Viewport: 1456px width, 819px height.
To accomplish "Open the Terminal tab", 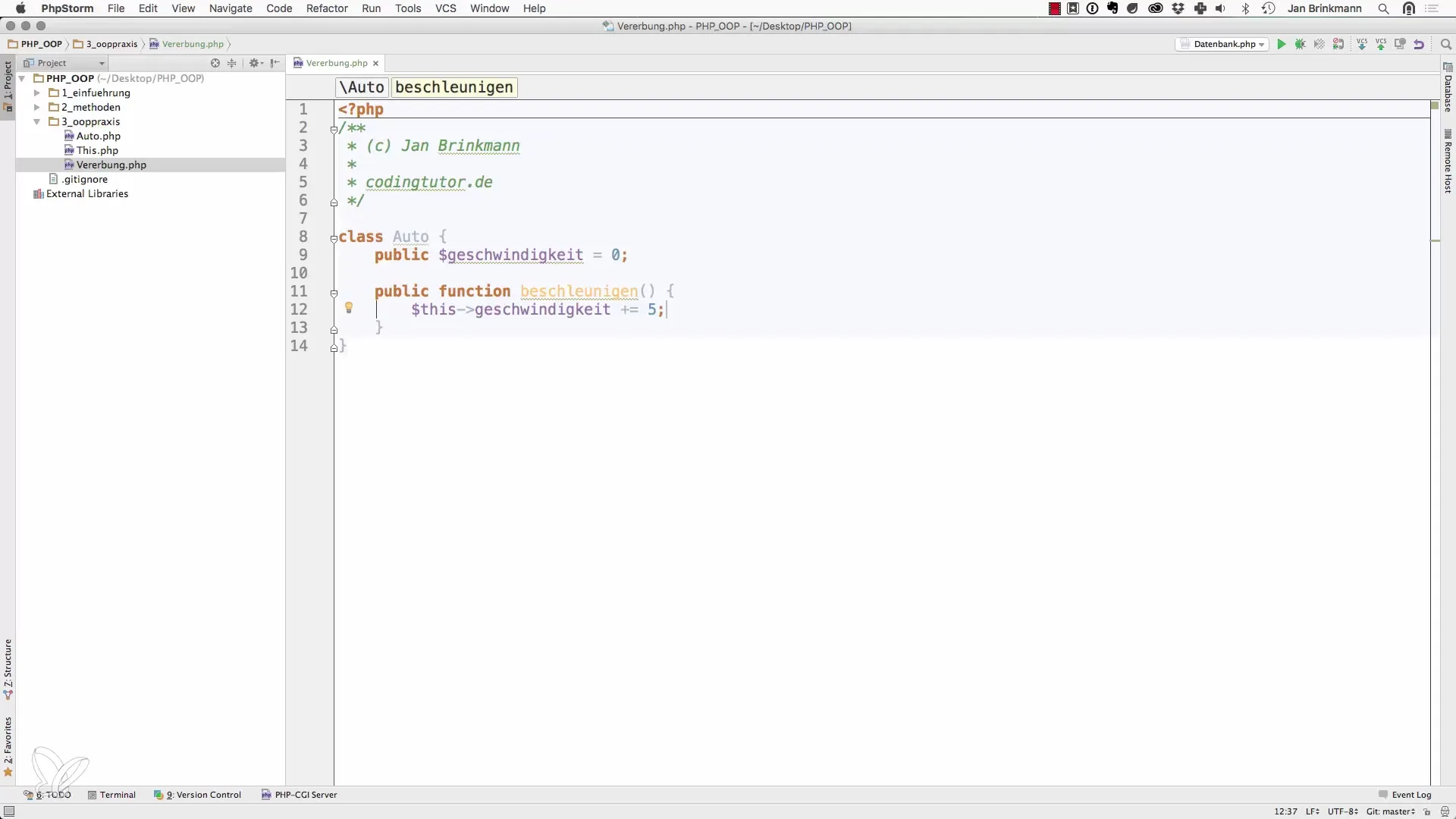I will [x=112, y=795].
